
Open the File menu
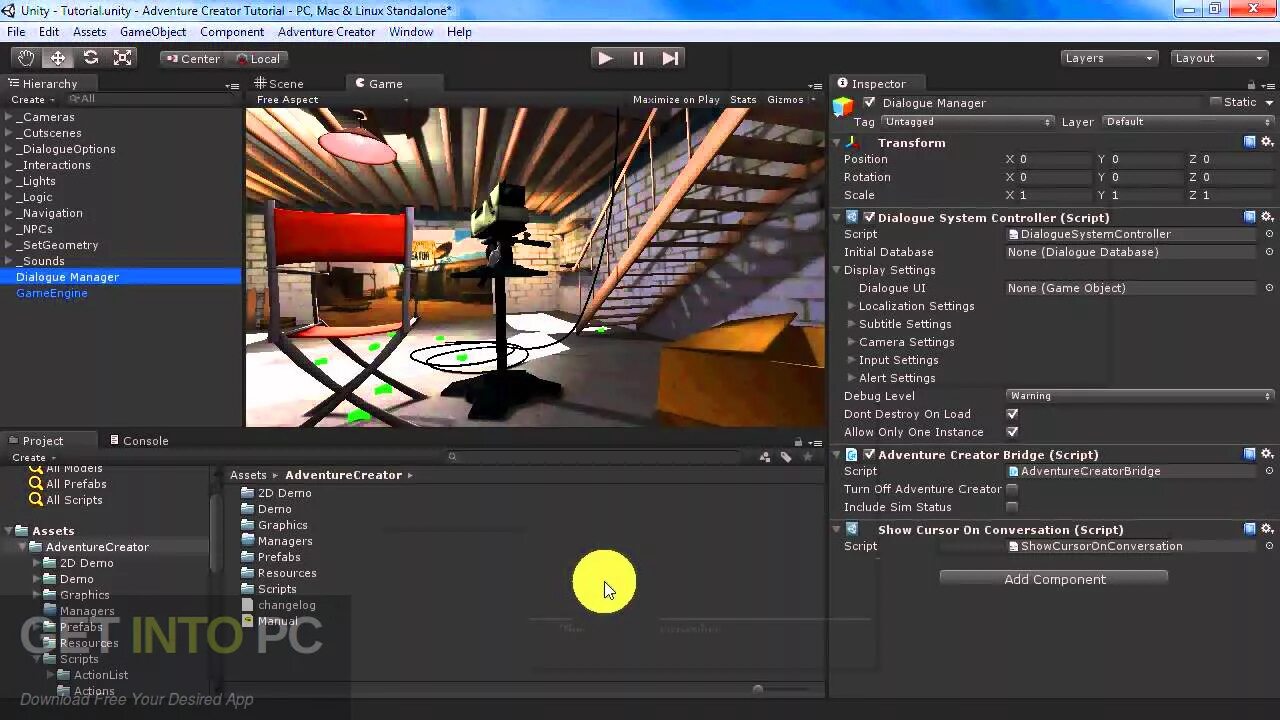(16, 32)
